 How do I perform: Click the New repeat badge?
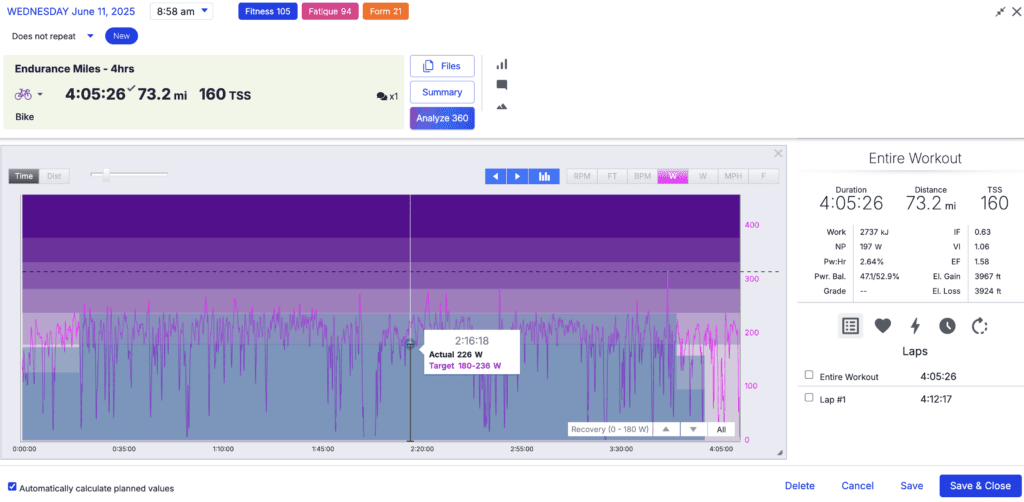121,36
